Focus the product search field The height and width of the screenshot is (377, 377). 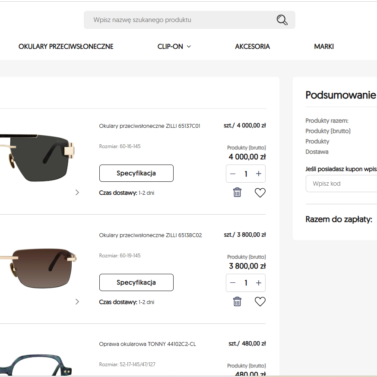pyautogui.click(x=189, y=20)
